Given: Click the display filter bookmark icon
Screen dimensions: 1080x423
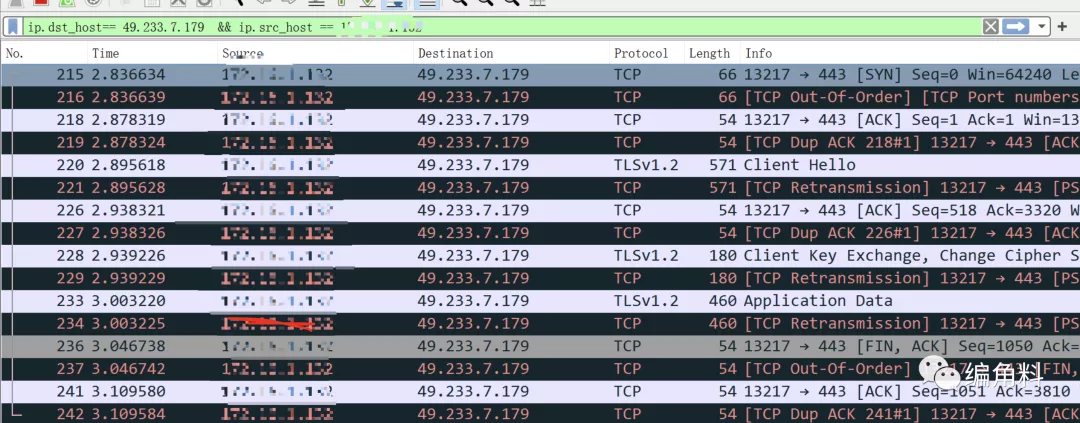Looking at the screenshot, I should coord(14,27).
